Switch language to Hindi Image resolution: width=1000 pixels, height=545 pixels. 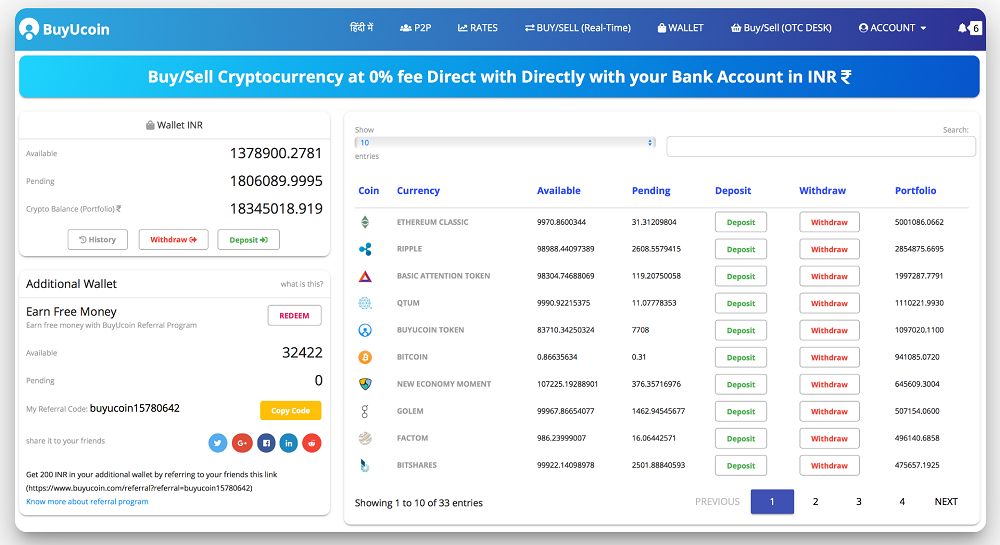[x=362, y=27]
